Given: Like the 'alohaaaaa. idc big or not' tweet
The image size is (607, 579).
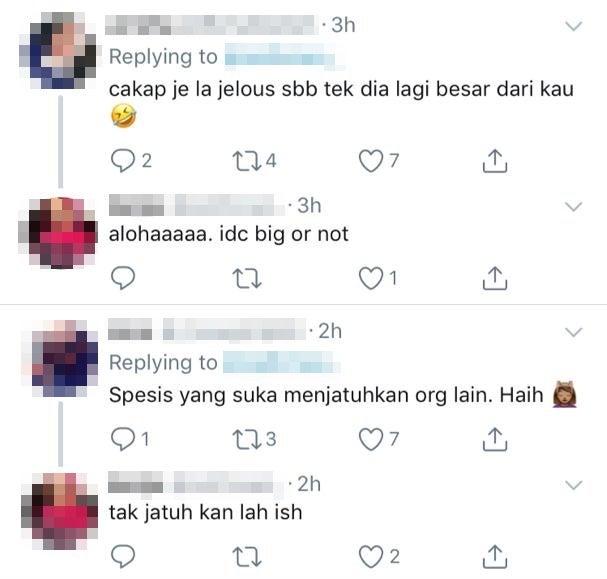Looking at the screenshot, I should [x=371, y=278].
